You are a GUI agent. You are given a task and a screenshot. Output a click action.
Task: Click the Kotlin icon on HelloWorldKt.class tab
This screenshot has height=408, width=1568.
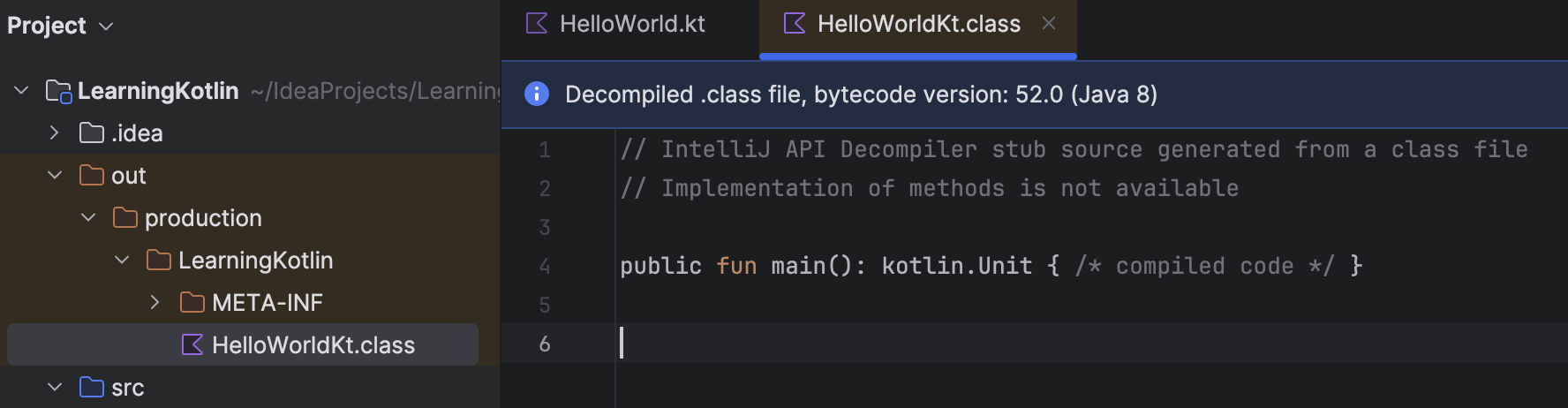[795, 24]
